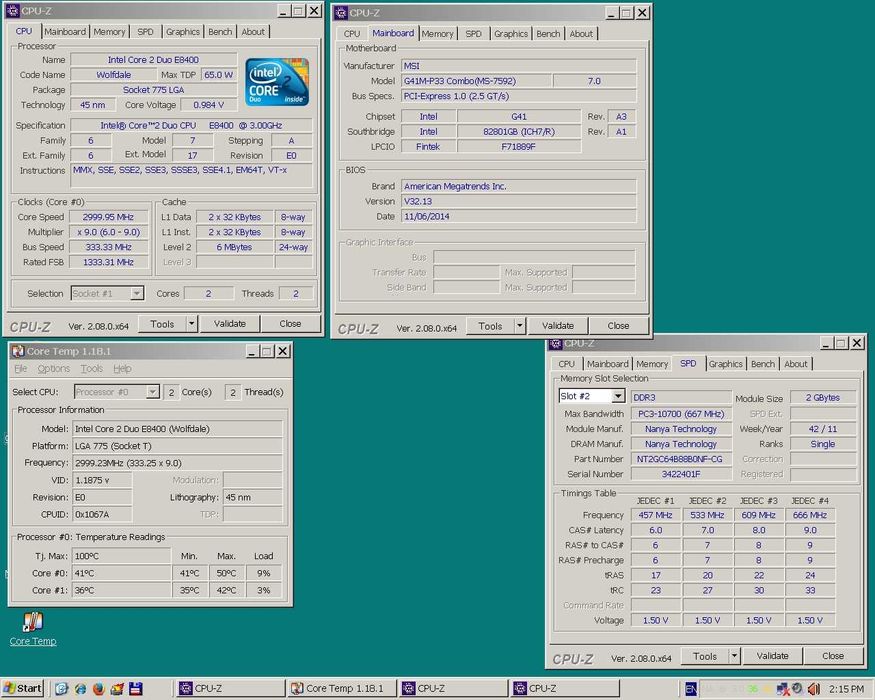Click the Intel Core 2 Duo logo
The height and width of the screenshot is (700, 875).
pos(277,82)
